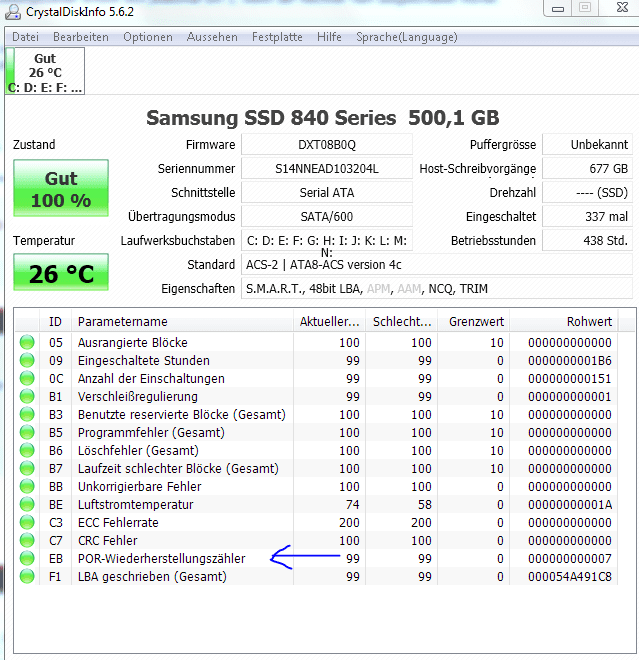Screen dimensions: 639x660
Task: Click the Rohwert column header
Action: point(564,322)
